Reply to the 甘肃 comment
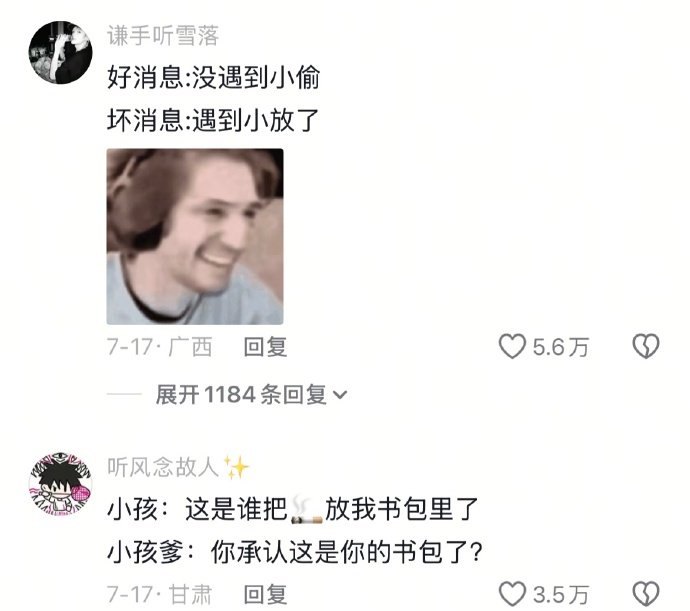 coord(265,594)
